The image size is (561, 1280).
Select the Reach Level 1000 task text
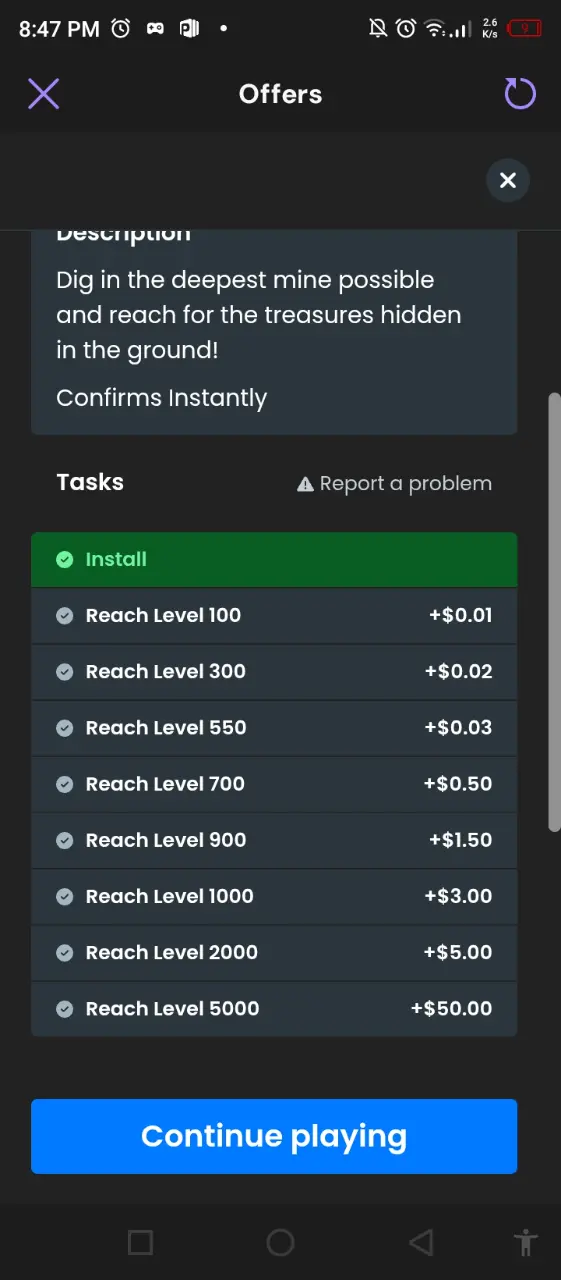click(170, 896)
